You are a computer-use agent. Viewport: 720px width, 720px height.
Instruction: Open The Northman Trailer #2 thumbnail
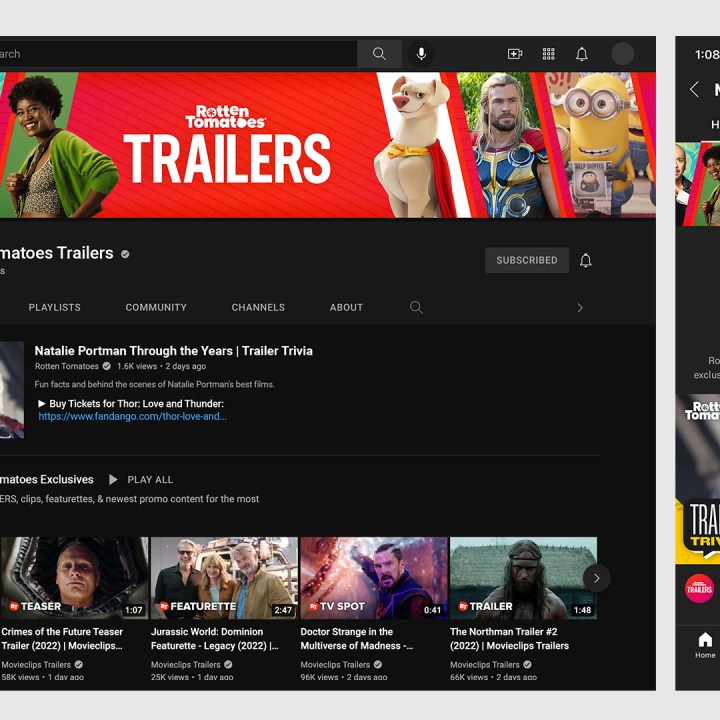pos(523,578)
